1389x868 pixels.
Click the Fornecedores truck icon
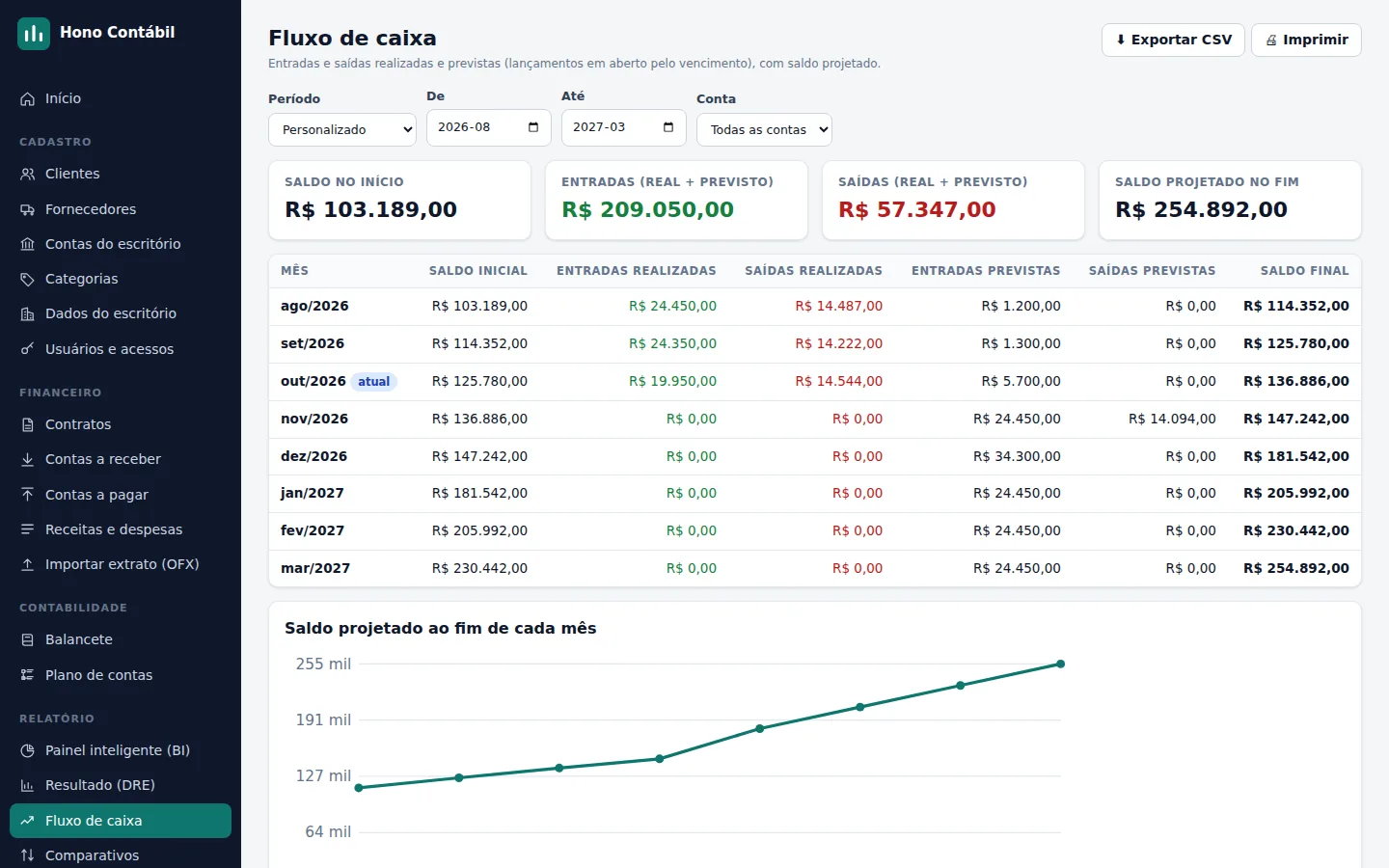pos(27,209)
